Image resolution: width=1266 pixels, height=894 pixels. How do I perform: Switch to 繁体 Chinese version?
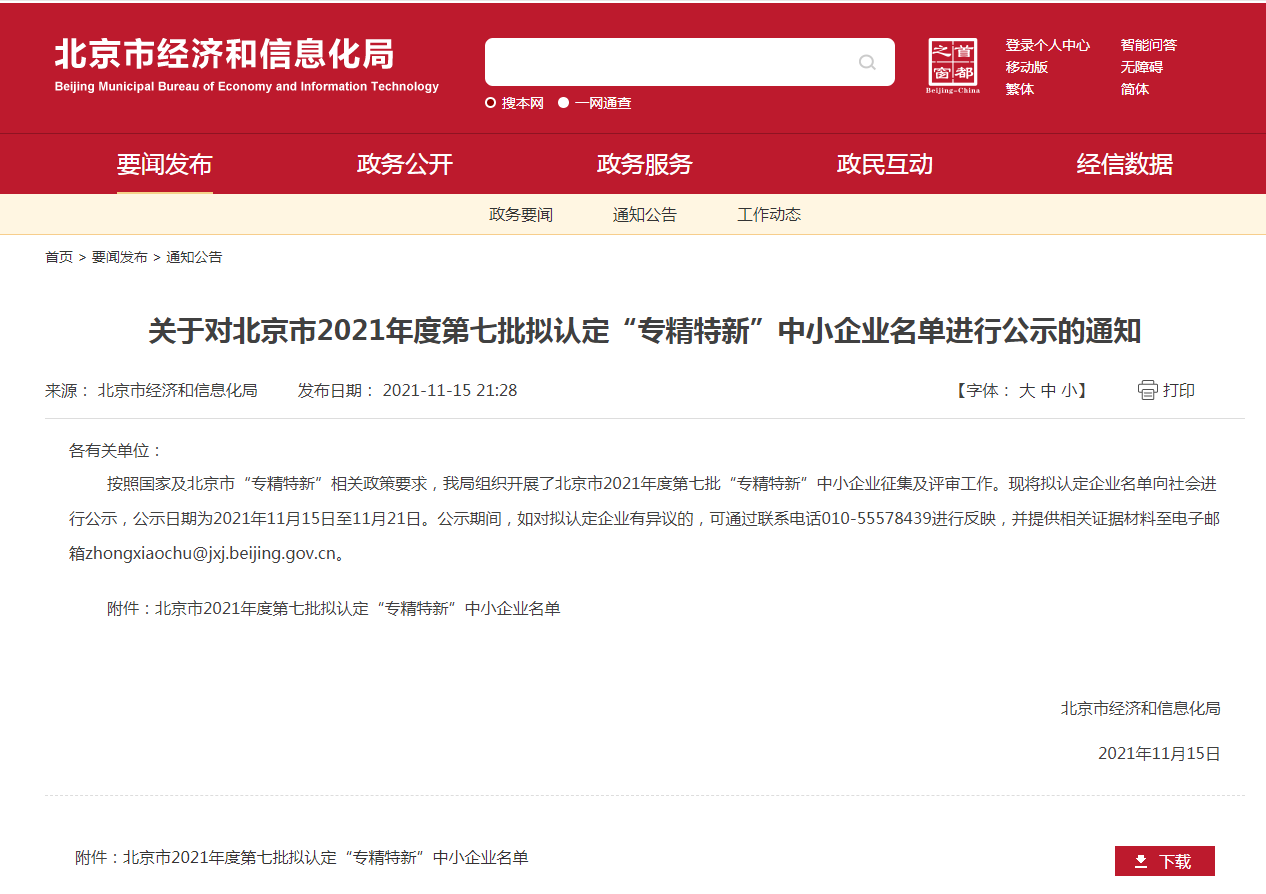tap(1019, 89)
